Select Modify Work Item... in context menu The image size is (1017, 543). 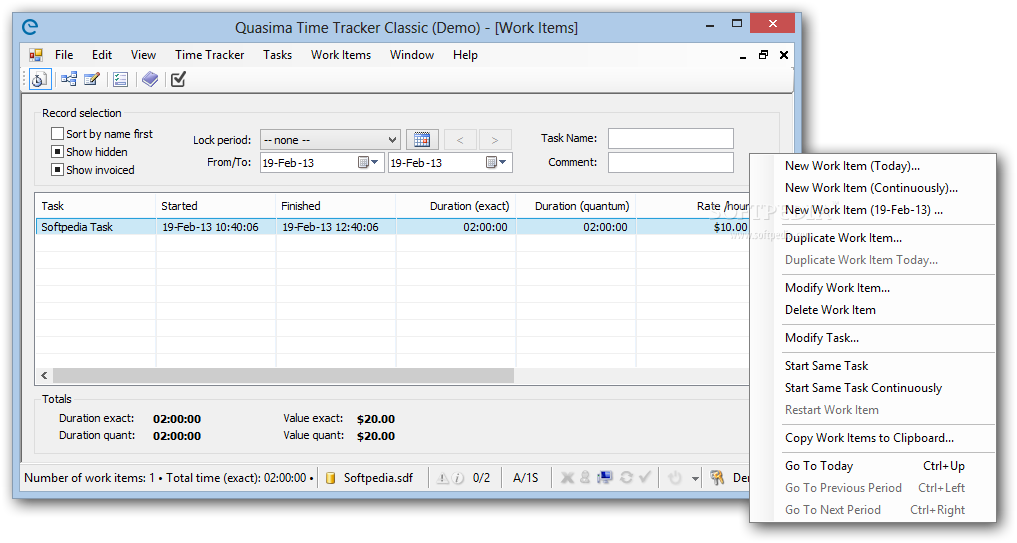pyautogui.click(x=872, y=288)
